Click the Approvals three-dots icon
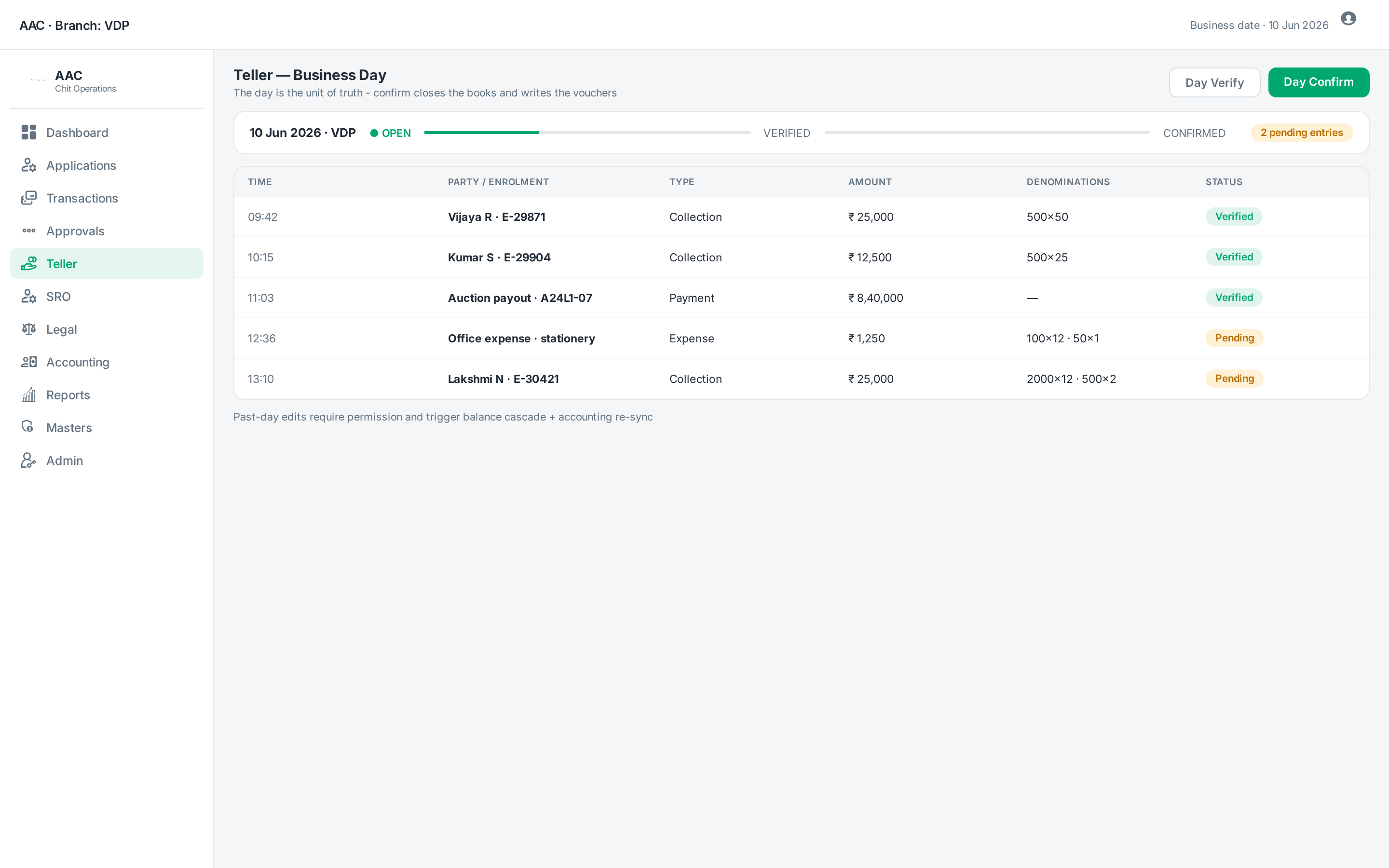The image size is (1389, 868). coord(29,231)
